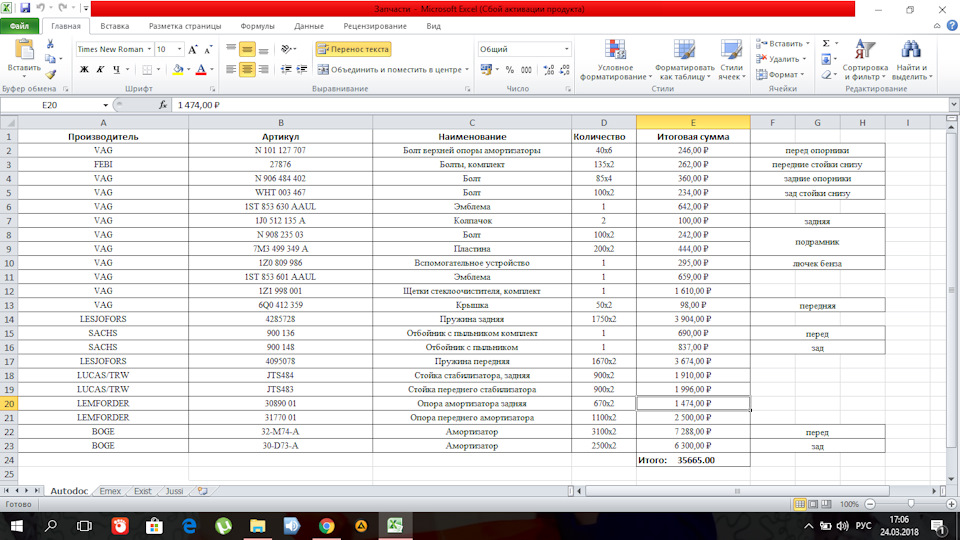Click the Cut scissors icon
Image resolution: width=960 pixels, height=540 pixels.
click(x=50, y=44)
